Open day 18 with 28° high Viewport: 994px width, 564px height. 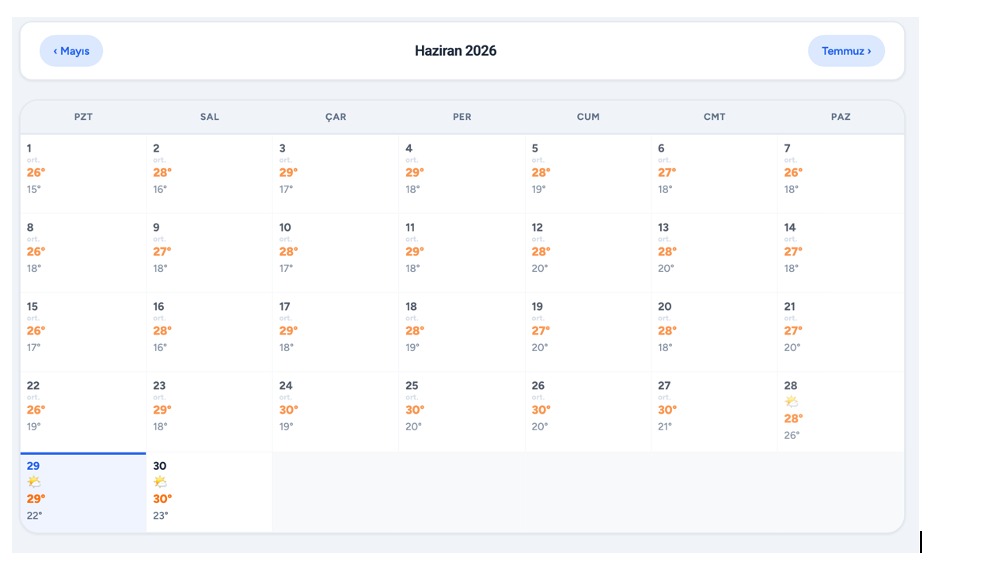click(462, 332)
